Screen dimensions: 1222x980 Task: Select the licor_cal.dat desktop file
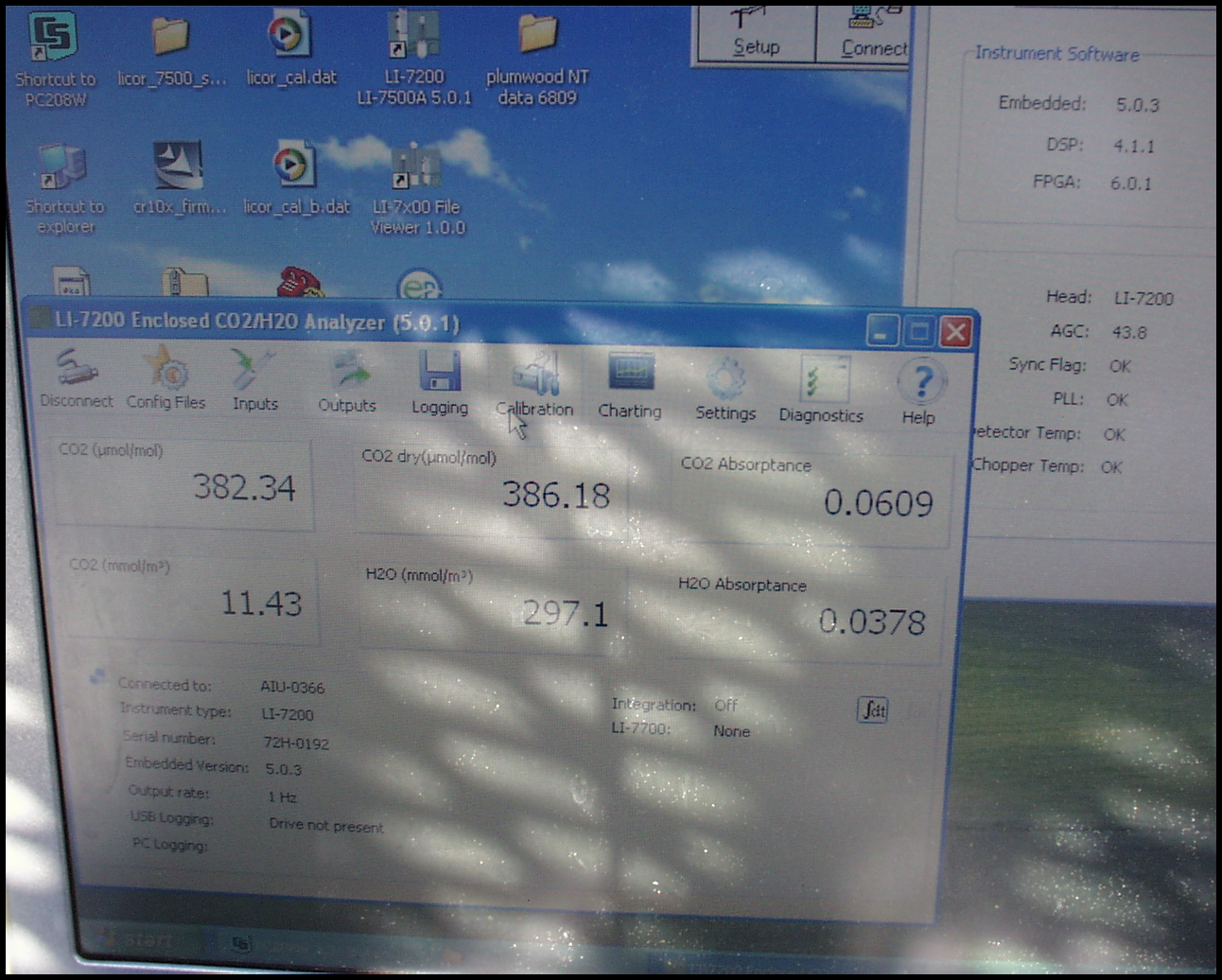coord(290,49)
